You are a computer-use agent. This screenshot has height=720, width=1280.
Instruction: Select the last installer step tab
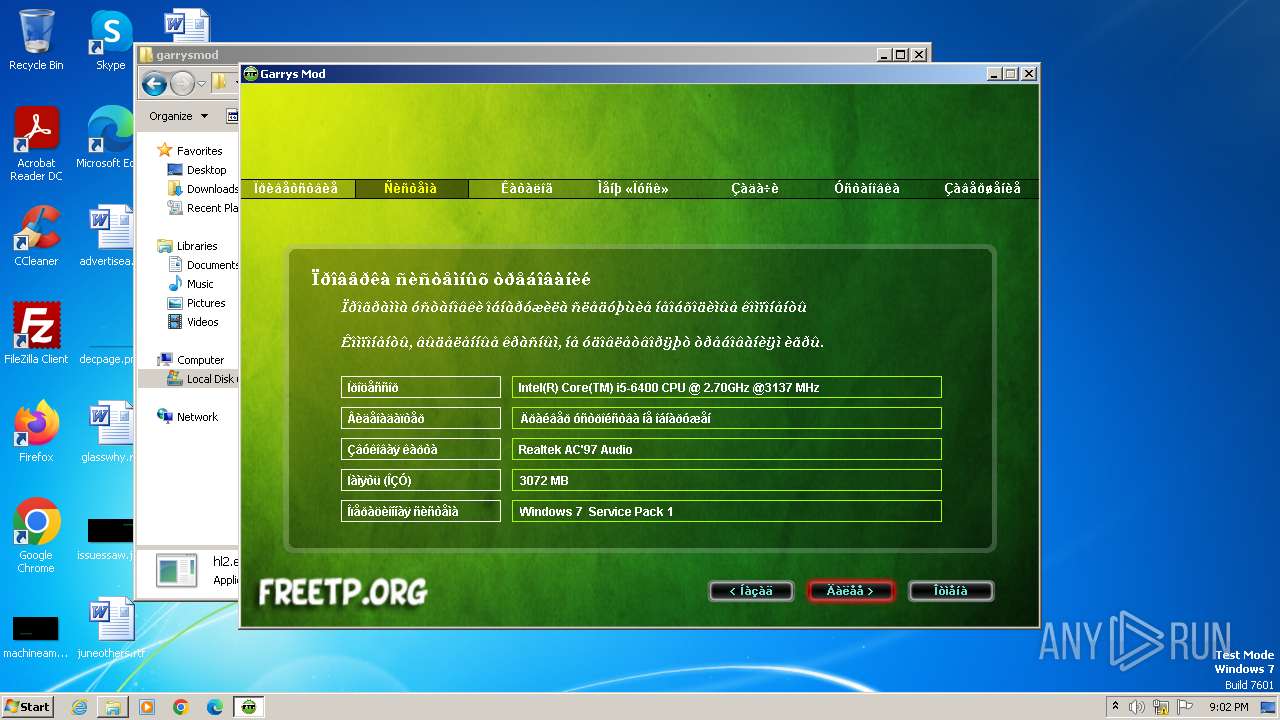click(982, 188)
